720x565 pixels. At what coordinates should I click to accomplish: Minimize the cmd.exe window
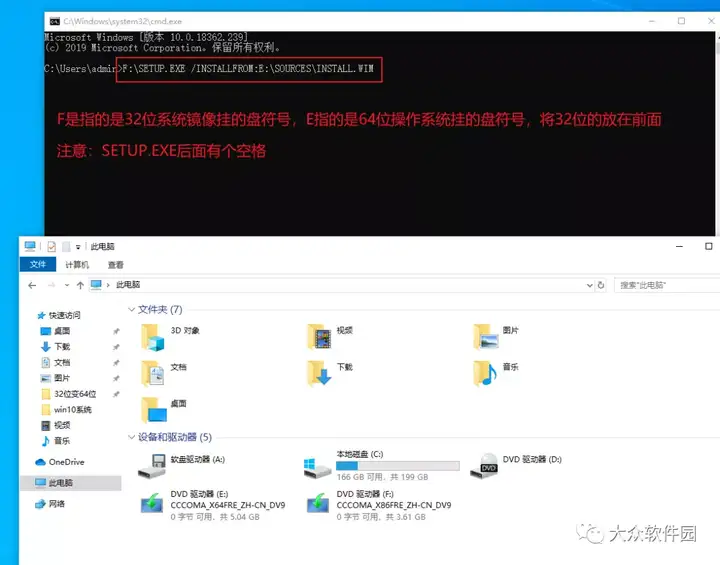pyautogui.click(x=652, y=21)
